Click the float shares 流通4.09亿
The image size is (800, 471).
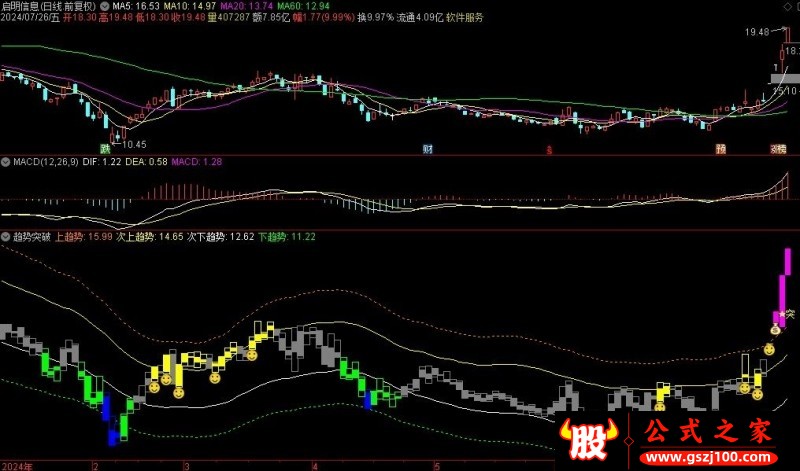(x=420, y=18)
